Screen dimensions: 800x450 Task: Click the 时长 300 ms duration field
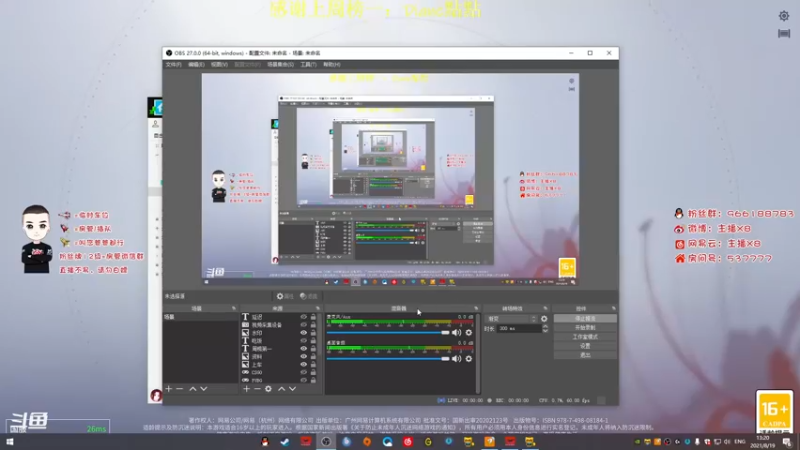point(519,329)
